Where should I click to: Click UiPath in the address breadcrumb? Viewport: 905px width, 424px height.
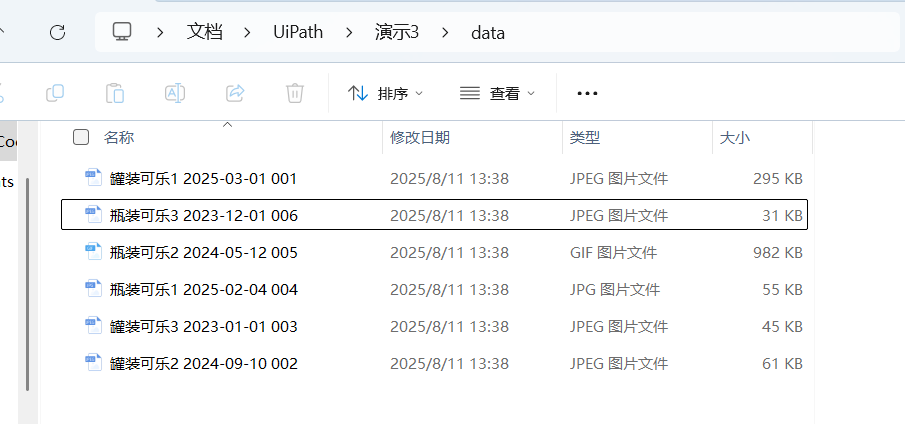coord(298,32)
